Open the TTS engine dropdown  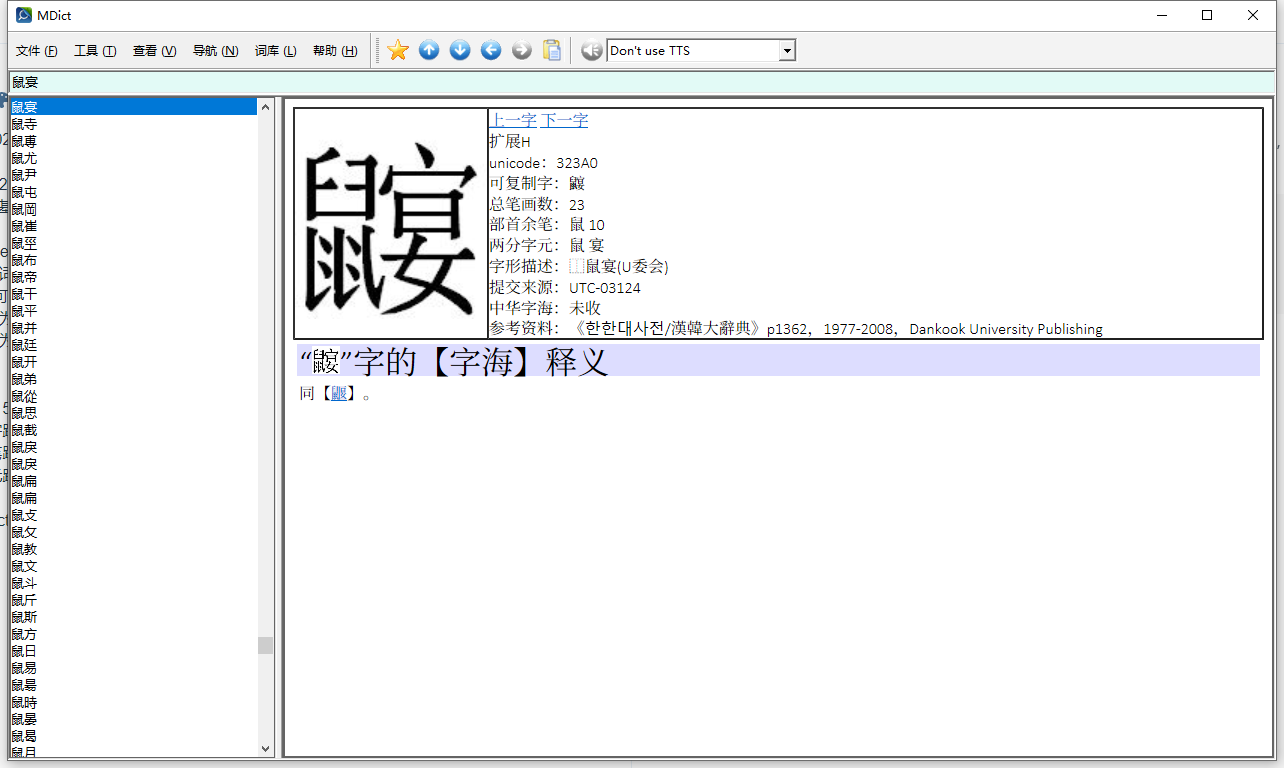[x=787, y=51]
